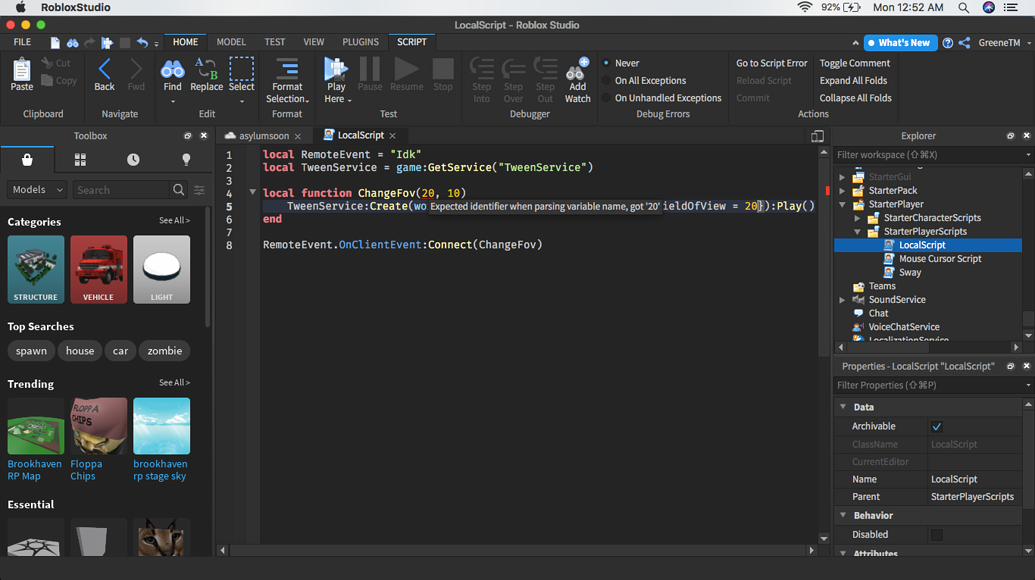Open macOS Spotlight search icon
Screen dimensions: 1035x580
click(x=964, y=7)
